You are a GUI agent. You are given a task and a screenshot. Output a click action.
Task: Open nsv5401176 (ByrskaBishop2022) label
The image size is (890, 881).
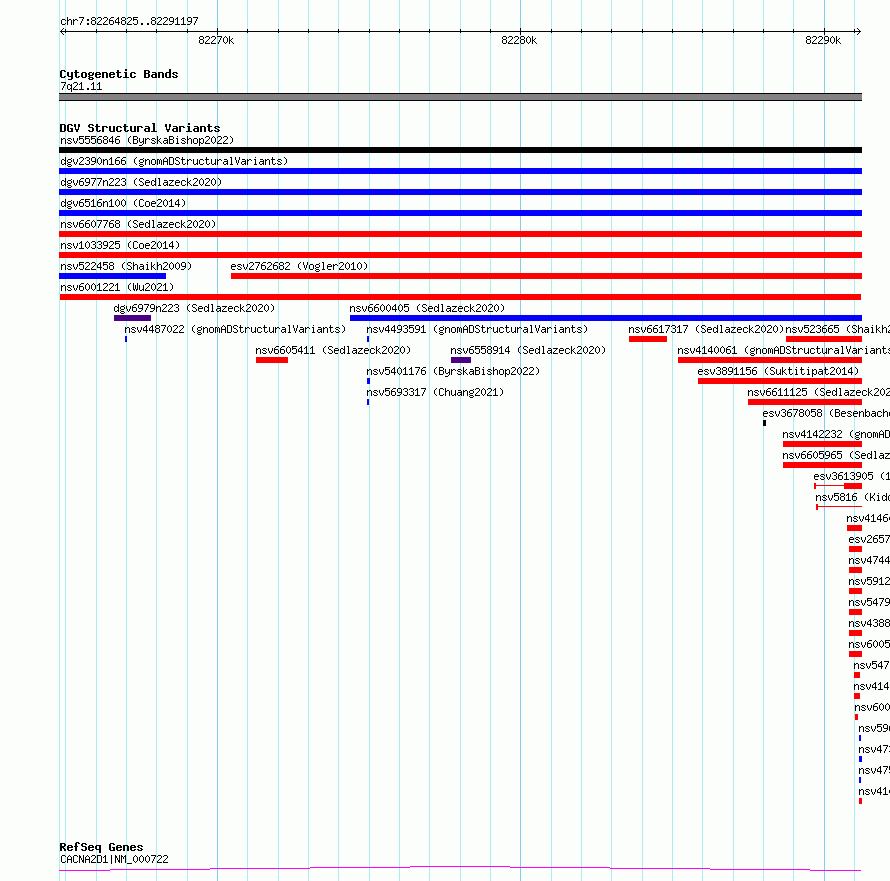click(x=453, y=371)
